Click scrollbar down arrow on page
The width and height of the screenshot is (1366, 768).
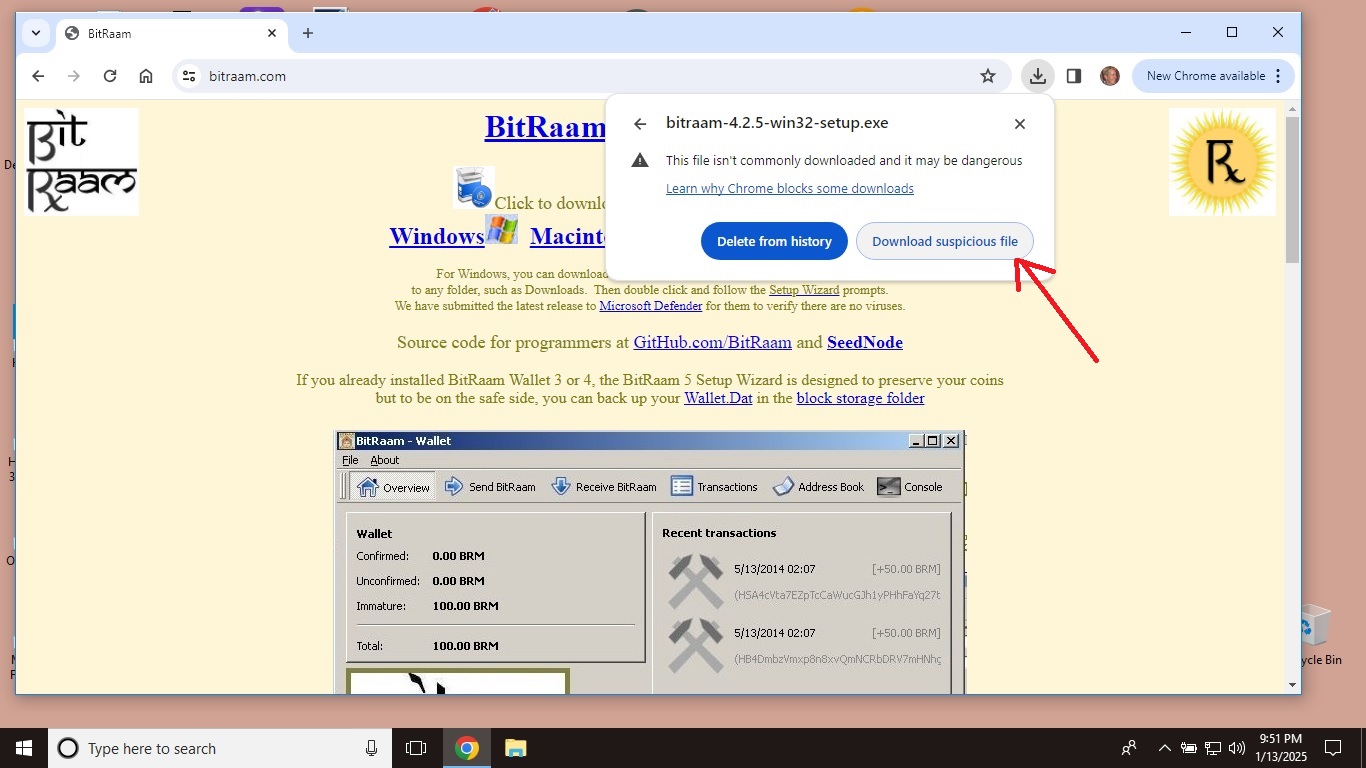click(x=1293, y=685)
